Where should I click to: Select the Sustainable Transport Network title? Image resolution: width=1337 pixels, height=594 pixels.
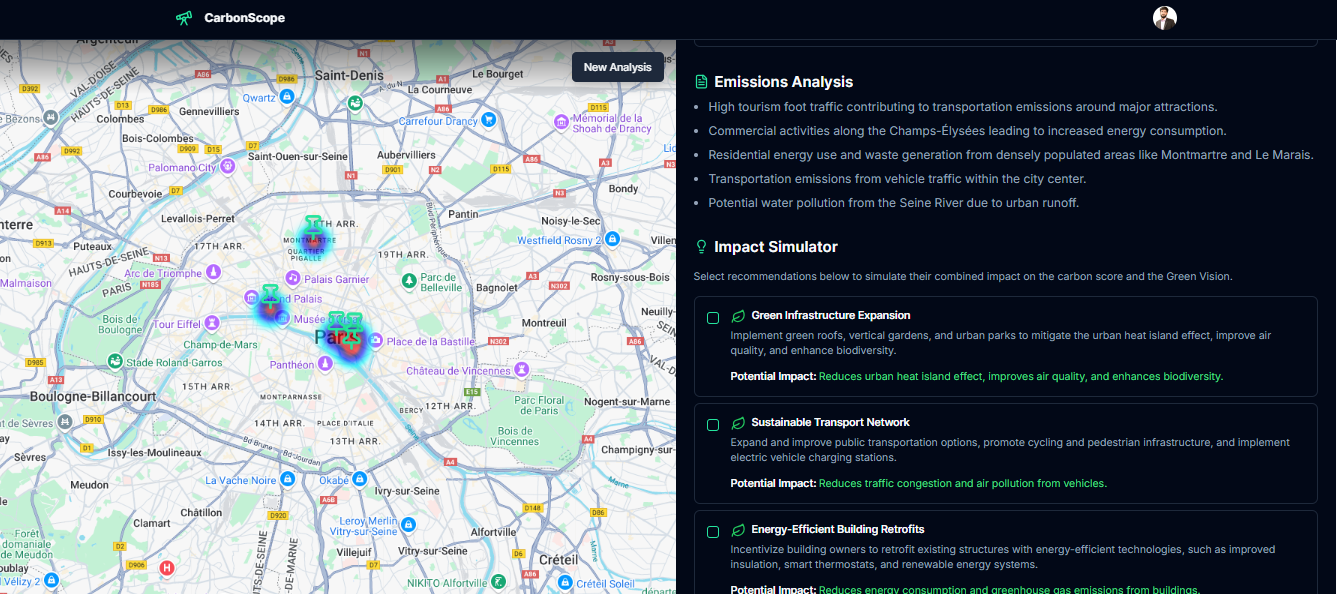click(831, 423)
